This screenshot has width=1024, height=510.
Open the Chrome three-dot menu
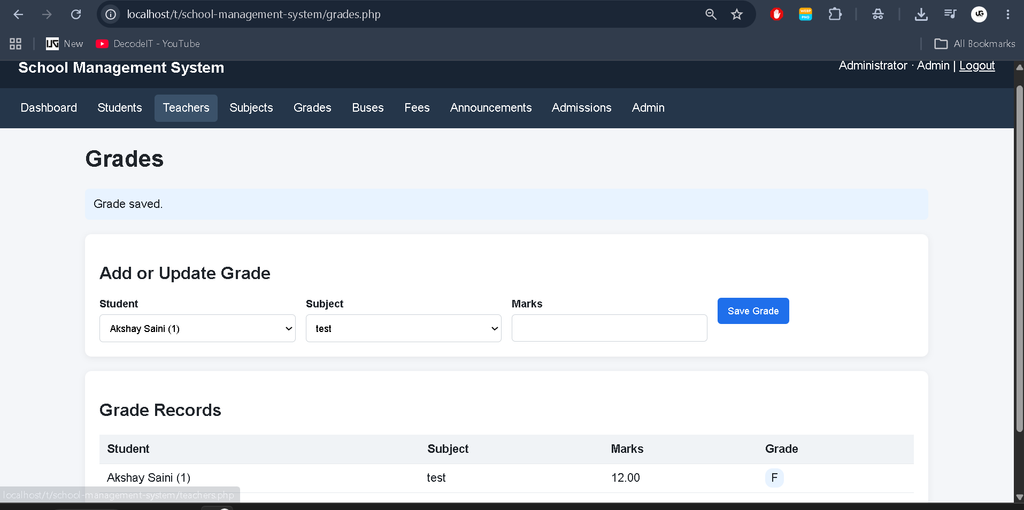[1008, 14]
